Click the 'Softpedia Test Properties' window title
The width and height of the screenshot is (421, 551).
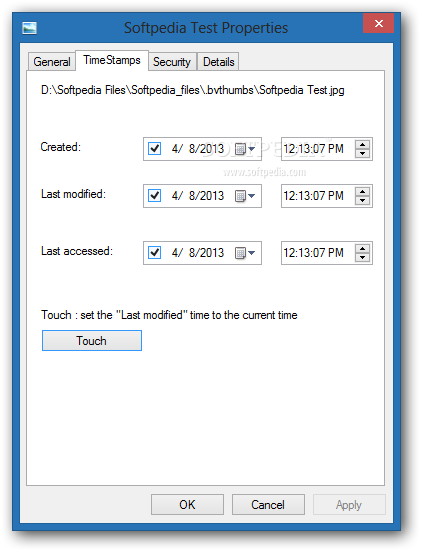coord(206,28)
